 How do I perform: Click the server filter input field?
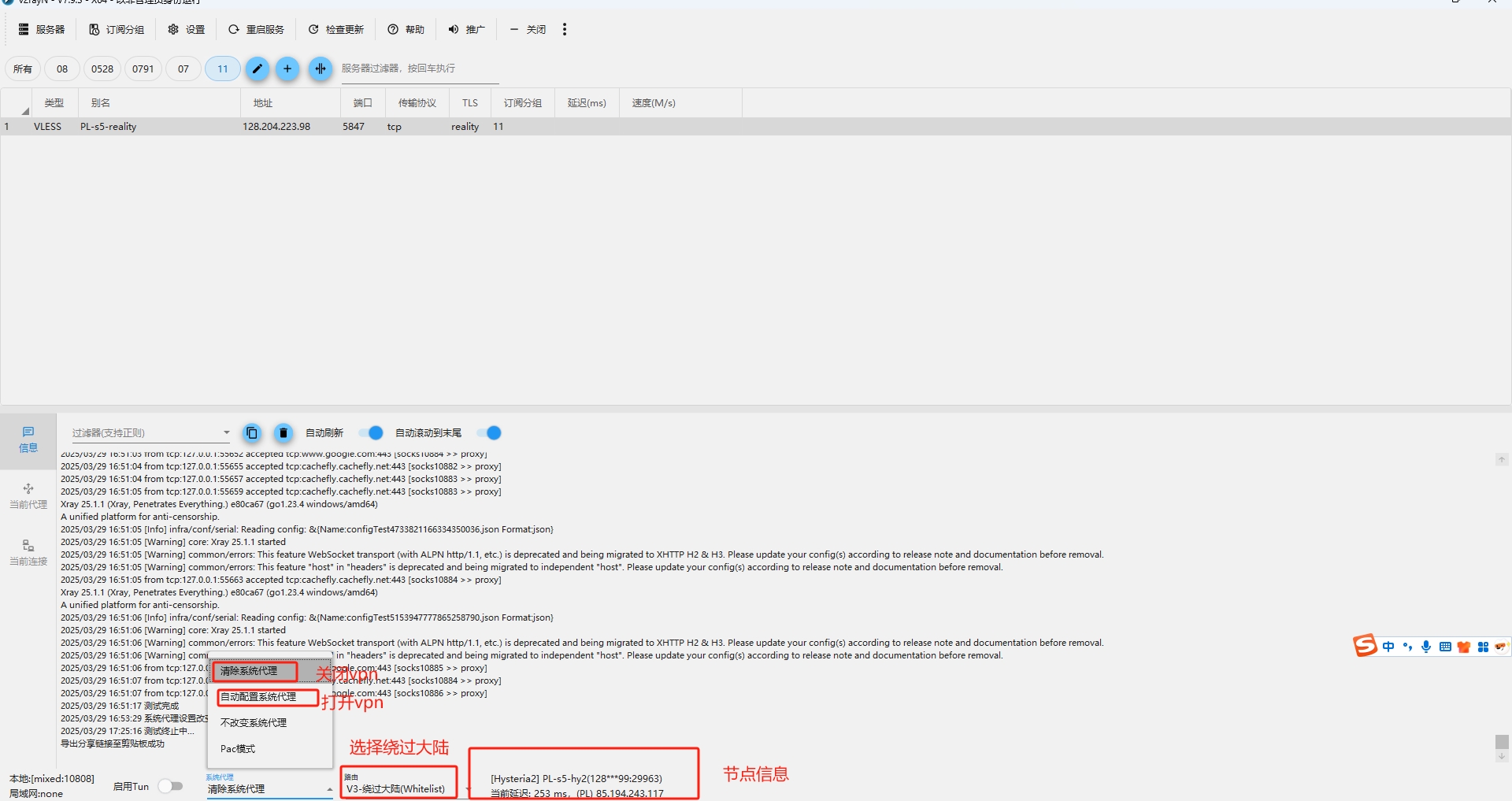coord(419,69)
